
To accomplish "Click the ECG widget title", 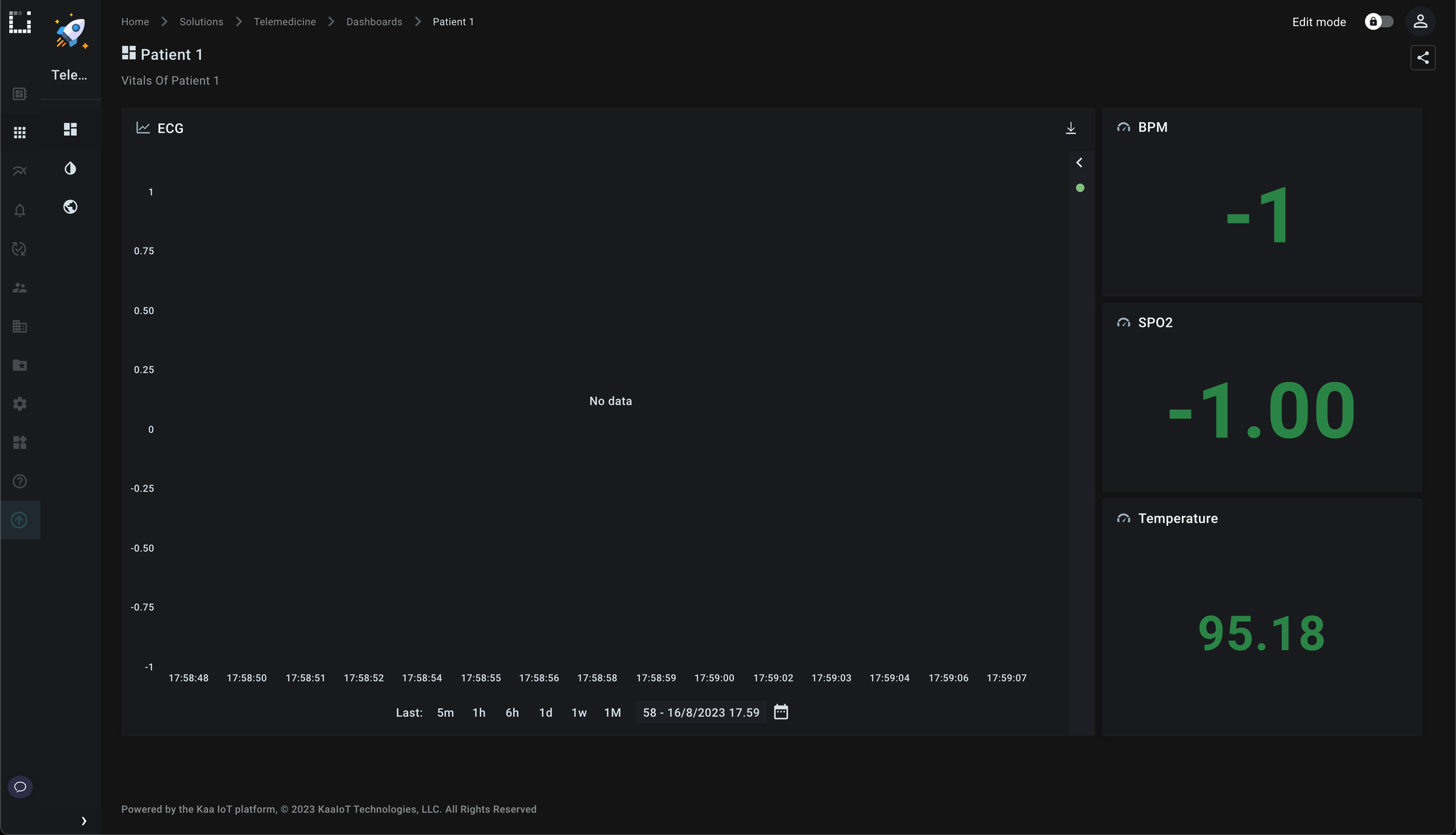I will coord(170,128).
